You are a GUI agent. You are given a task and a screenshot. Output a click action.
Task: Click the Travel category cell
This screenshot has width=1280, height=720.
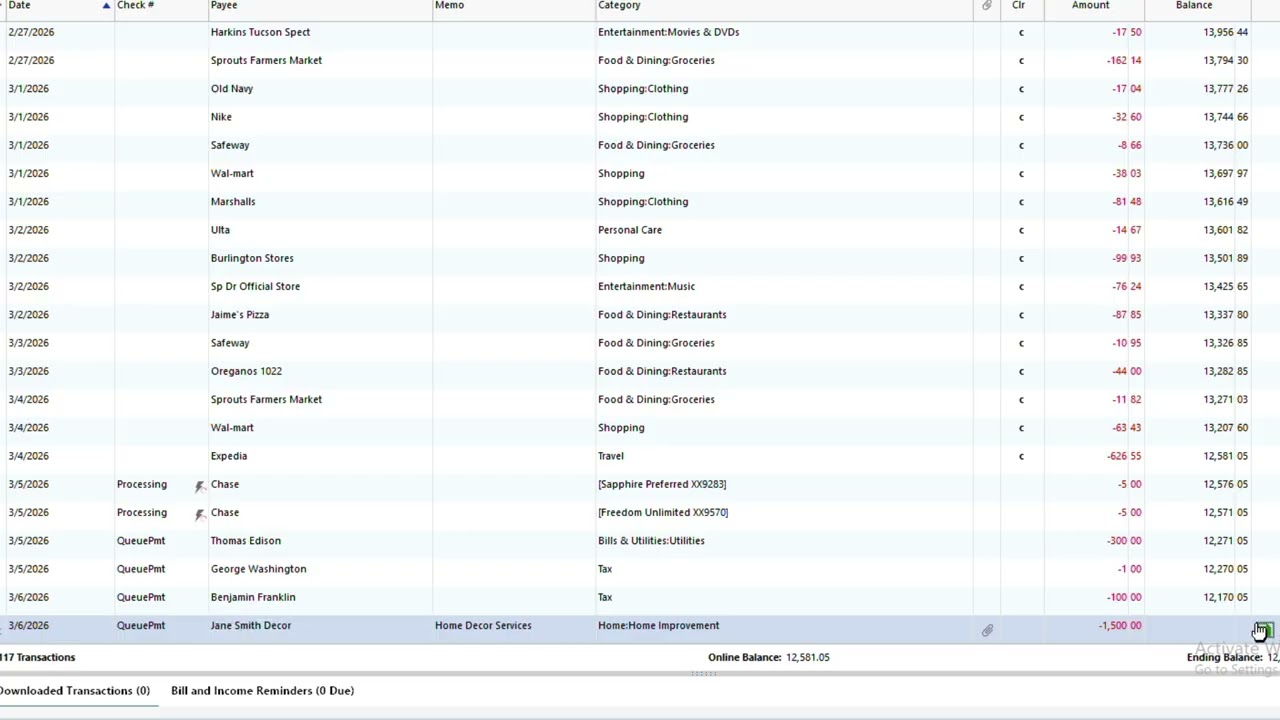pyautogui.click(x=611, y=456)
